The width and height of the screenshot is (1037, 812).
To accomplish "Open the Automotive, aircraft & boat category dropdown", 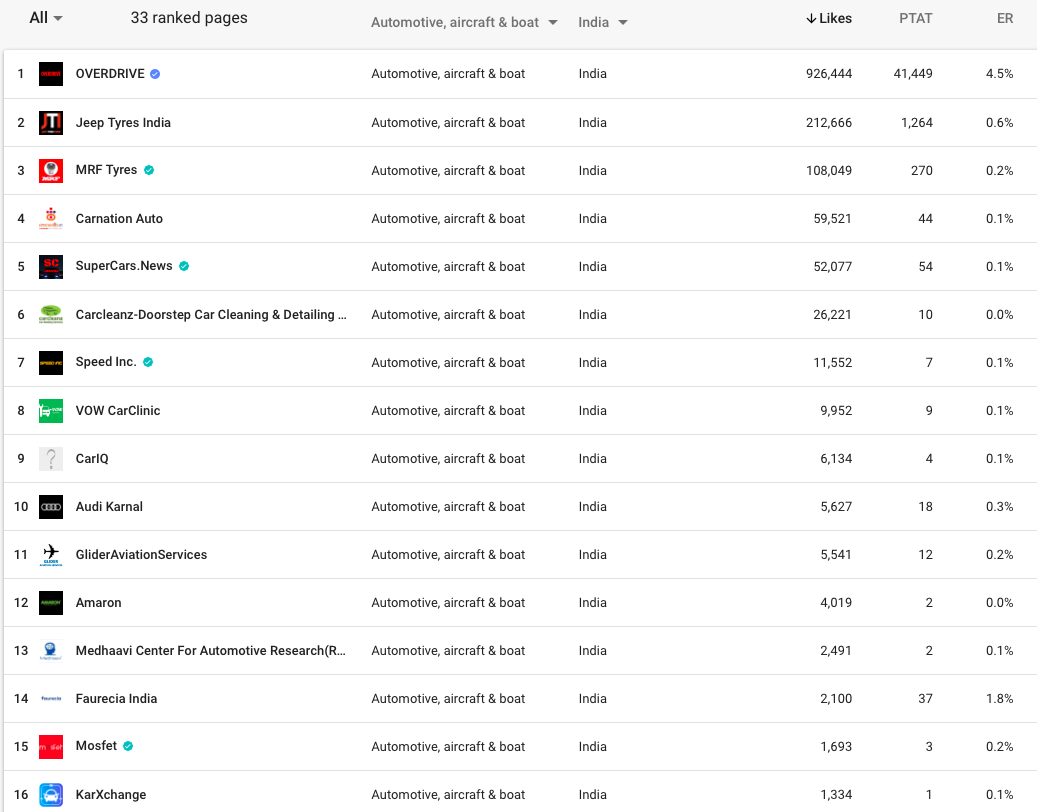I will click(x=464, y=22).
